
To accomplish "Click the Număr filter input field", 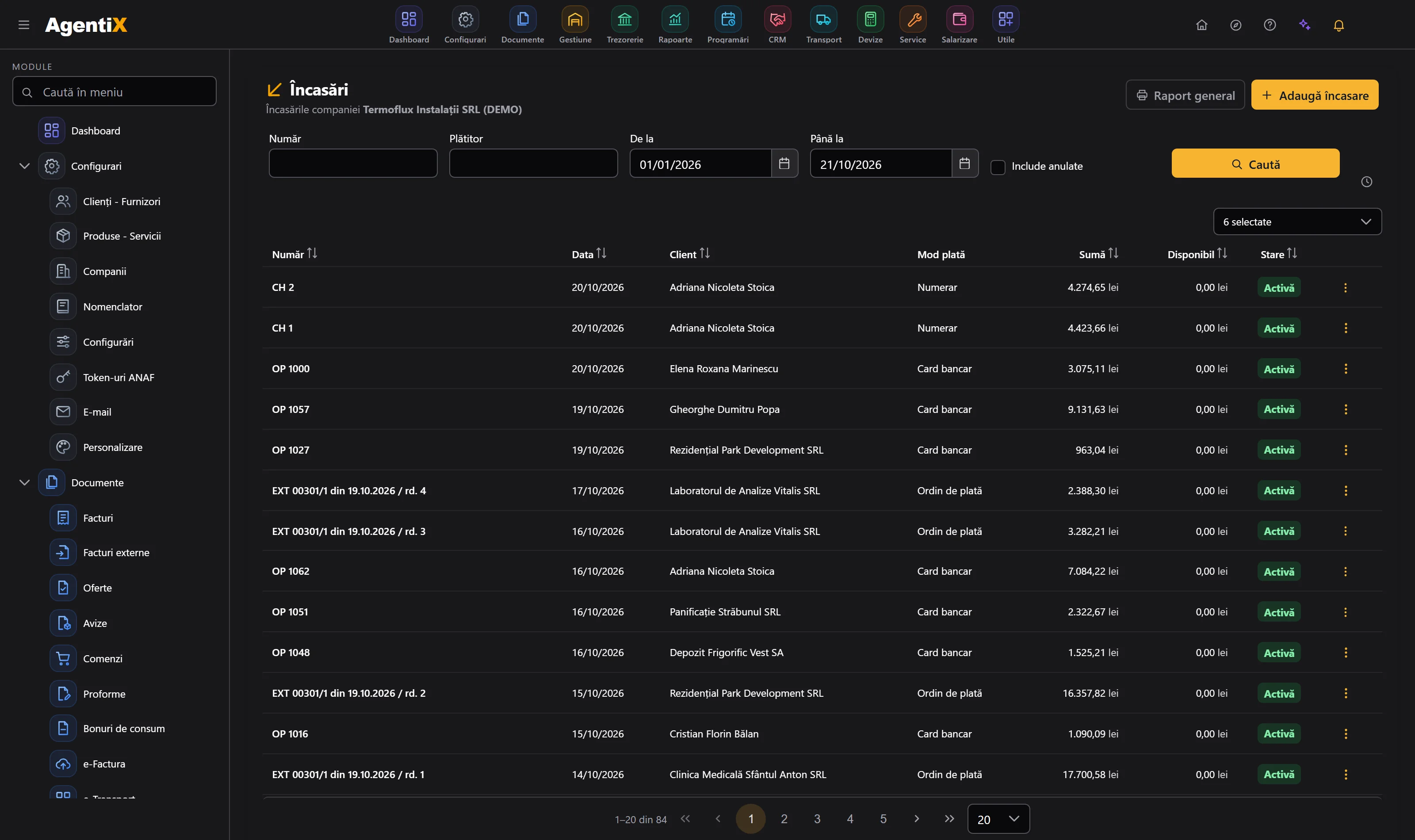I will (352, 164).
